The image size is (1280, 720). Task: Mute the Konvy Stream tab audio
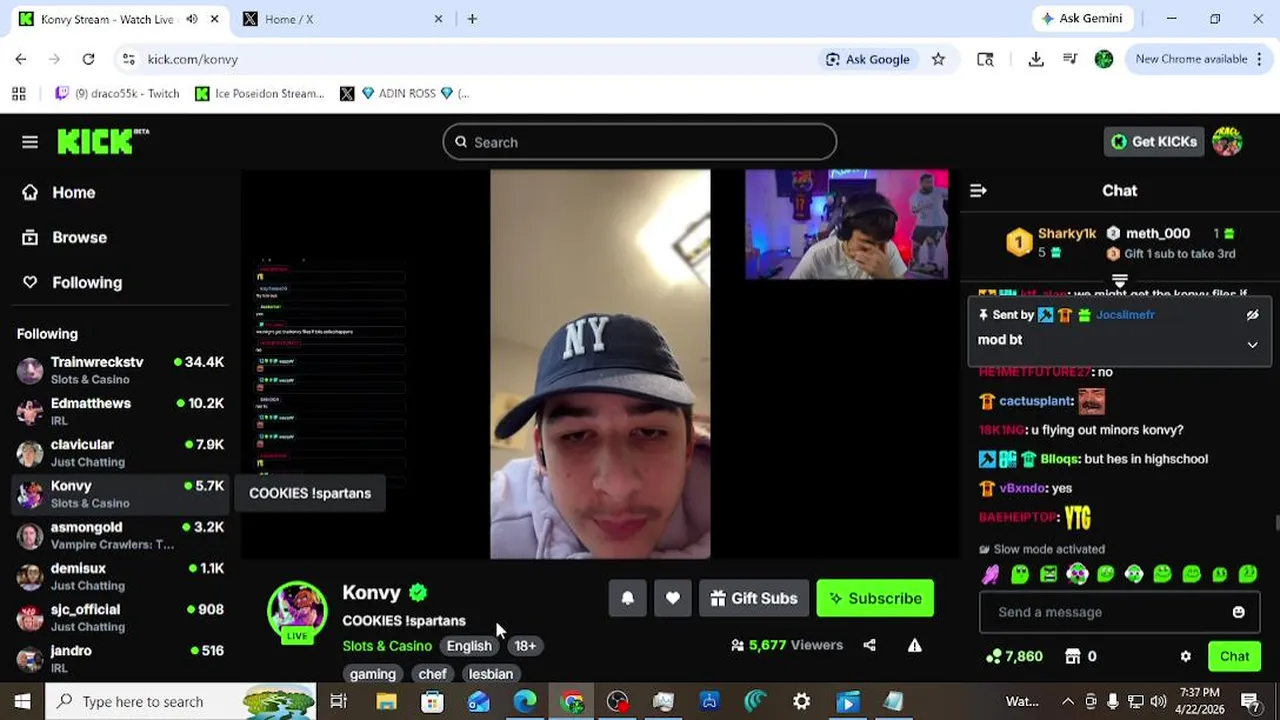pyautogui.click(x=192, y=19)
